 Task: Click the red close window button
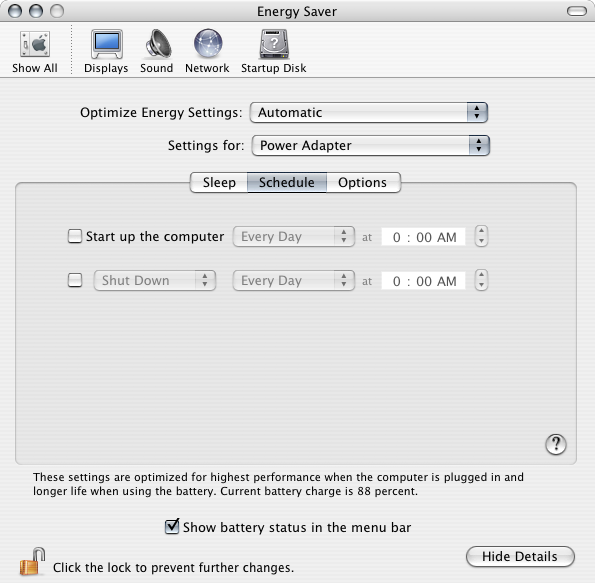click(x=15, y=11)
